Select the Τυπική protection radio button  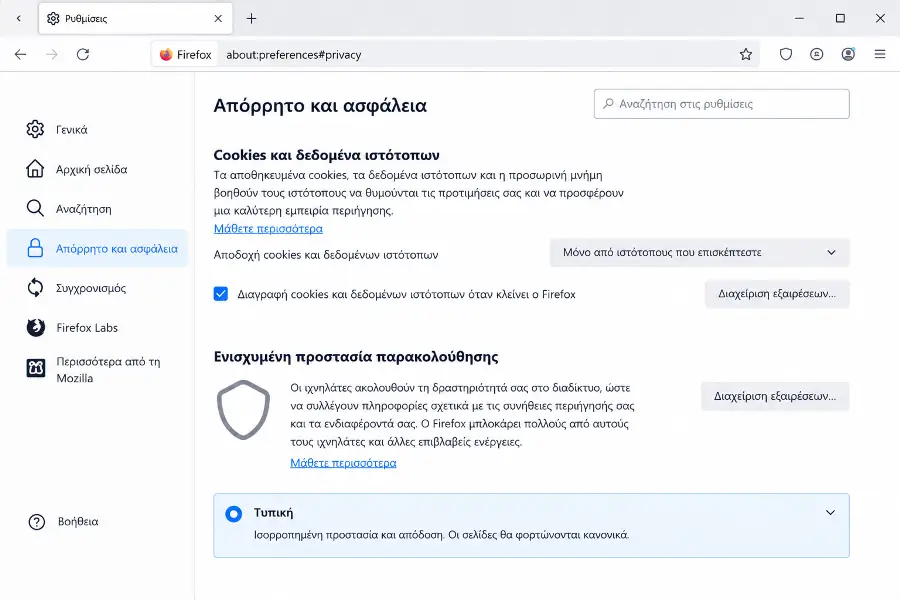pos(234,513)
